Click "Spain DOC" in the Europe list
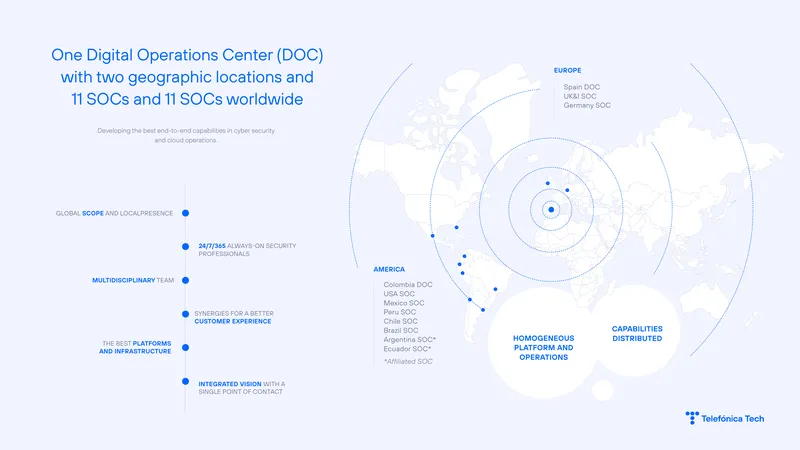The image size is (800, 450). 582,87
